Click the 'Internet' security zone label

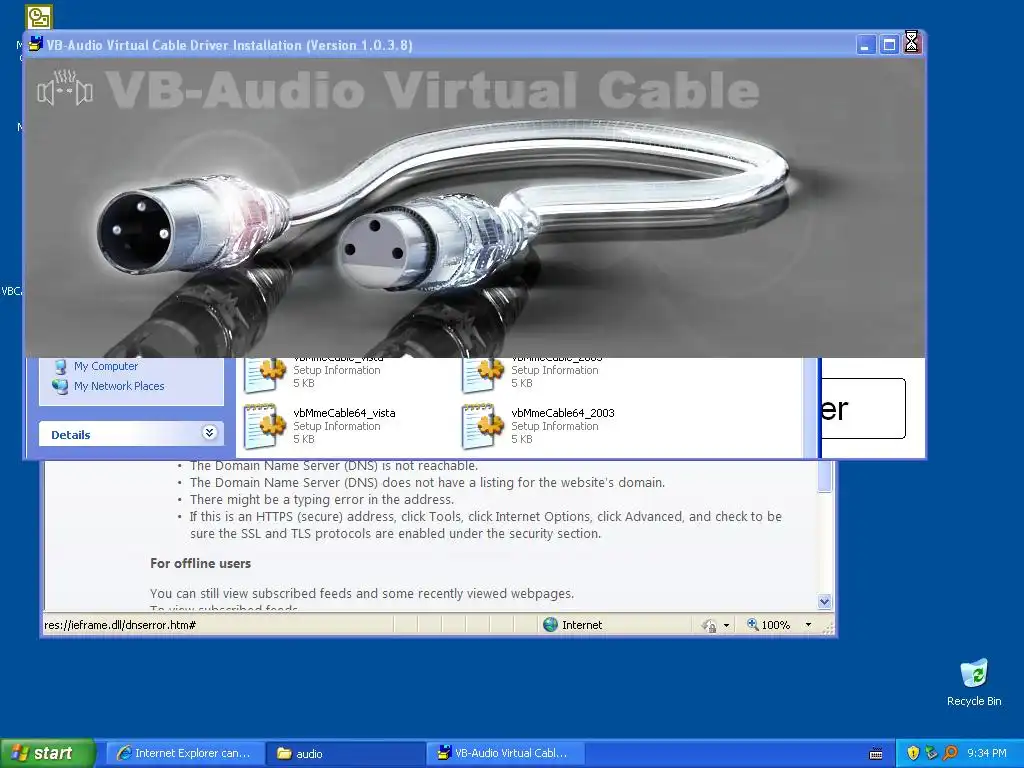coord(582,625)
